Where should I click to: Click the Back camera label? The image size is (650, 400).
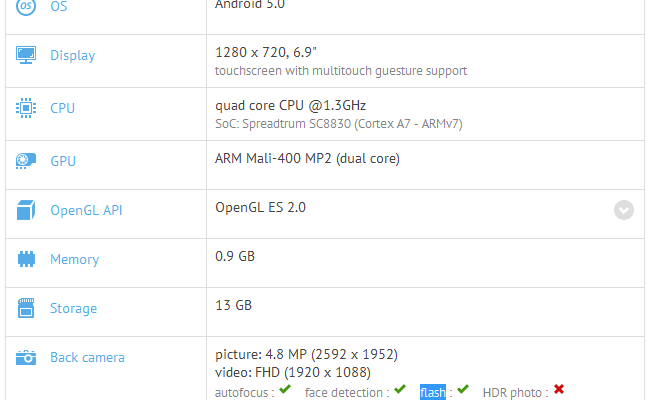coord(87,357)
